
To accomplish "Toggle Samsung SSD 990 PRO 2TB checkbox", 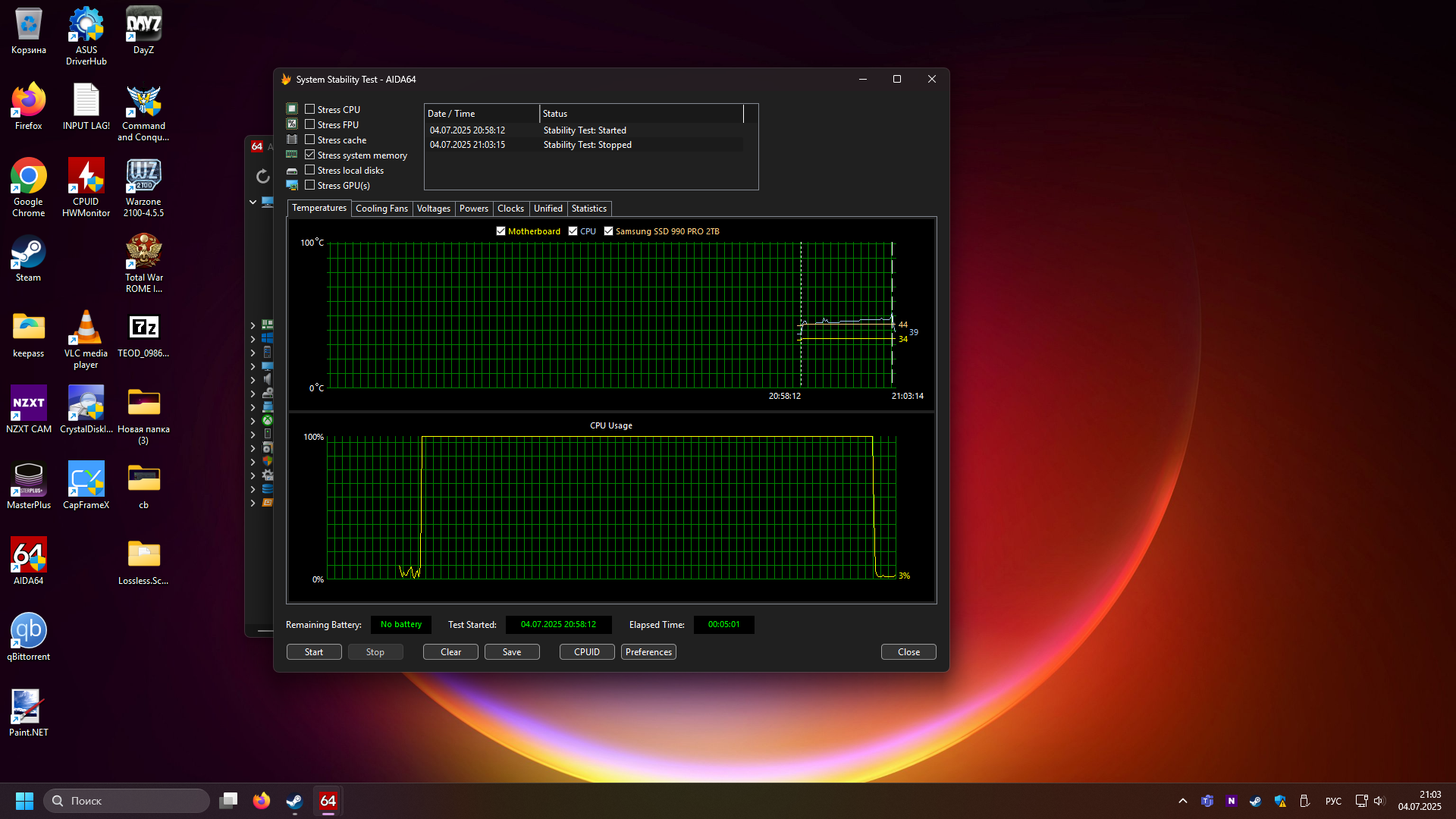I will tap(608, 231).
